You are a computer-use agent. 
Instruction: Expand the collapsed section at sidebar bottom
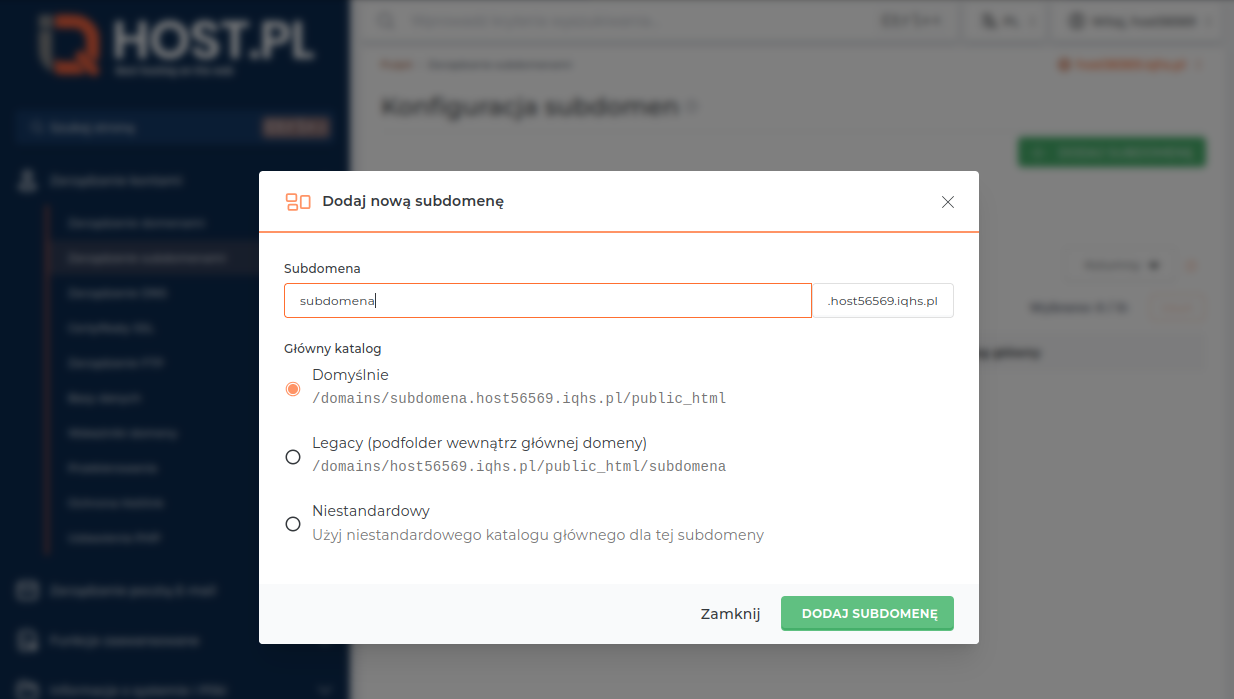coord(322,689)
